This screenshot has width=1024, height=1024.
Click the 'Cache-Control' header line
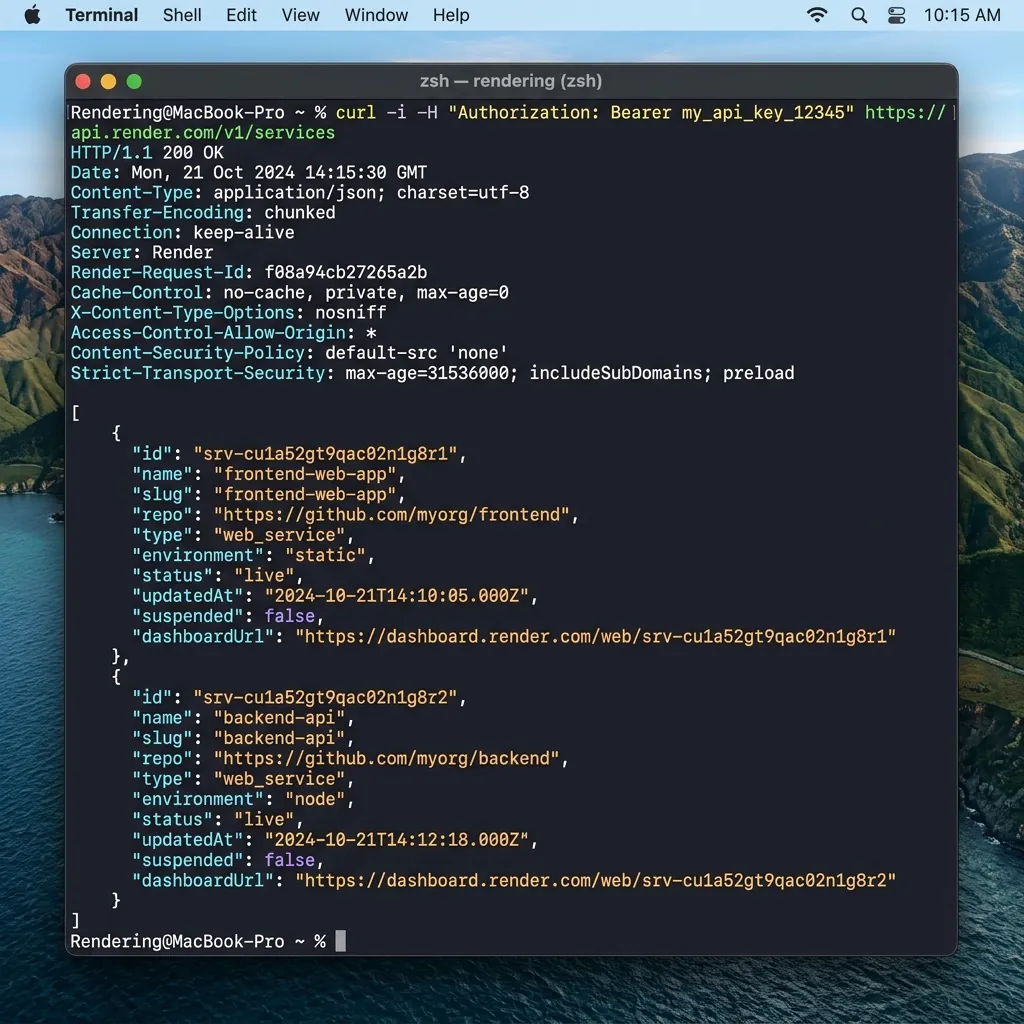click(290, 293)
